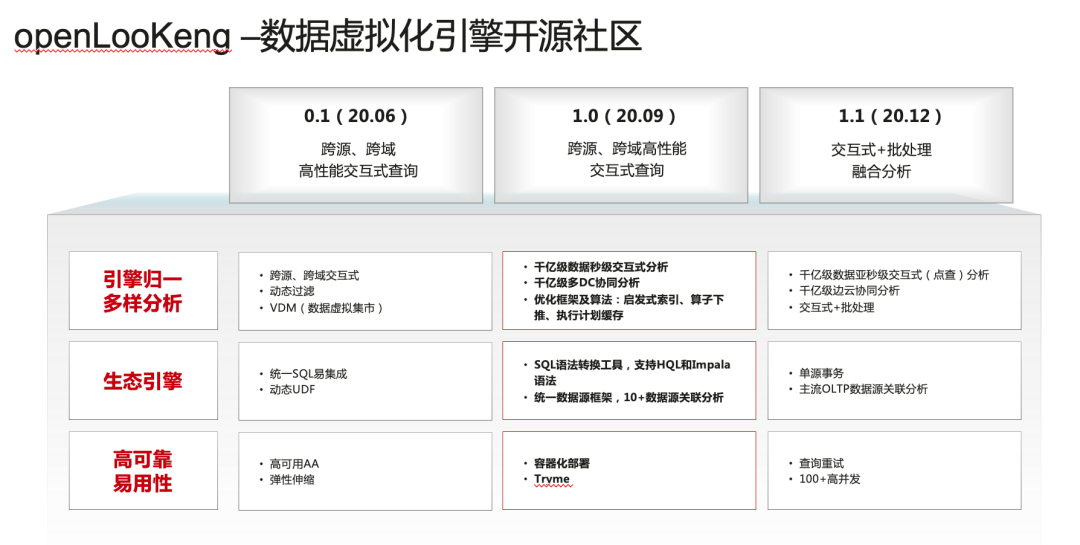Click '优化框架及算法' bullet text
The width and height of the screenshot is (1080, 545).
[629, 307]
